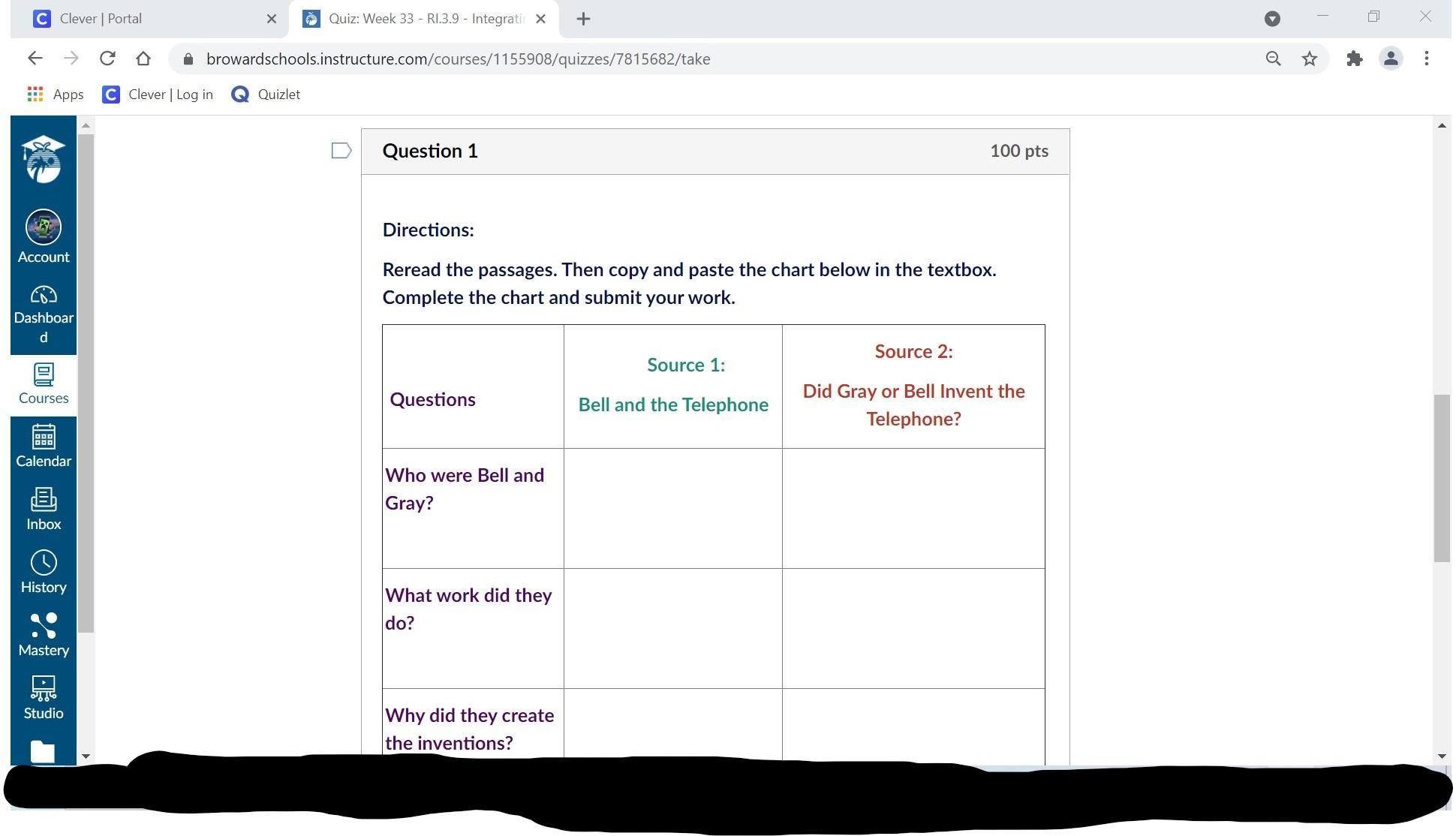Open the tab search dropdown arrow
Screen dimensions: 1456x836
tap(1272, 19)
